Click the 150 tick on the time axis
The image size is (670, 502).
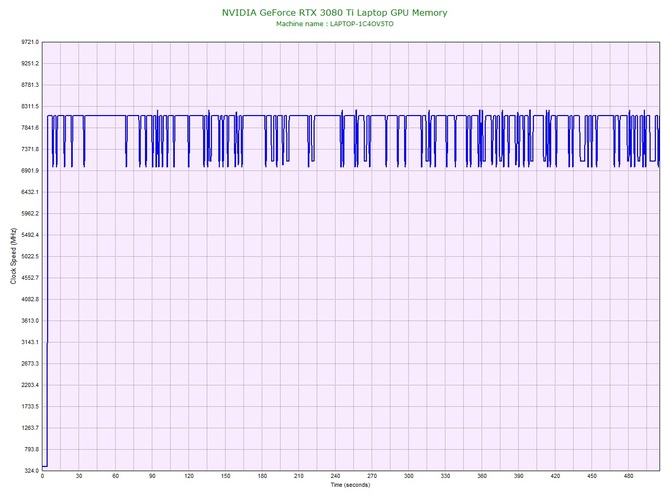(226, 476)
